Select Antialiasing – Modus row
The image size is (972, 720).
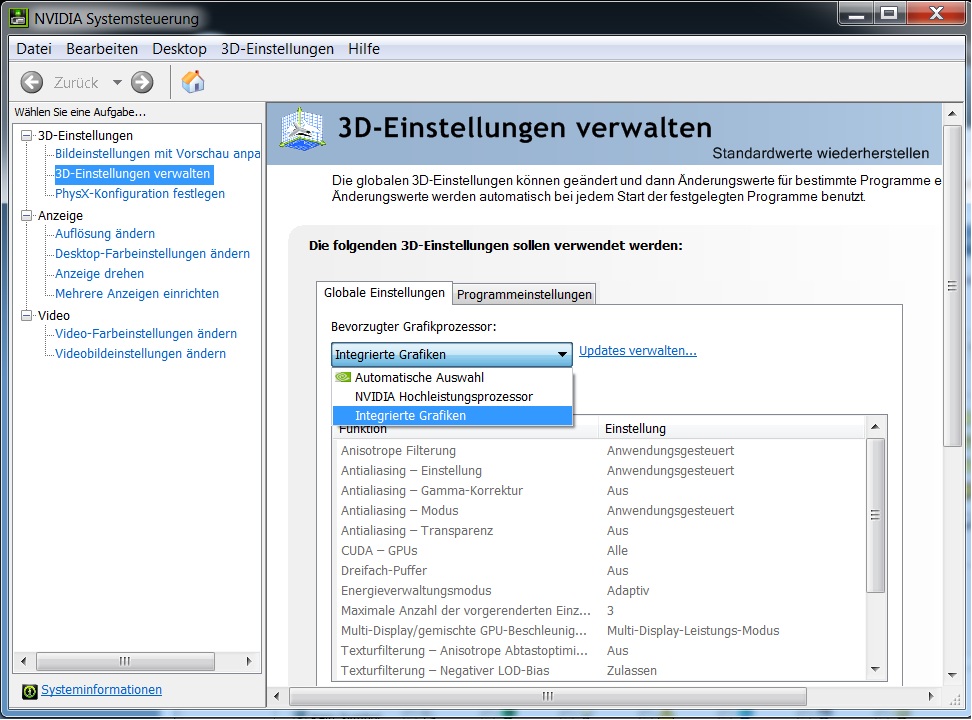coord(599,510)
